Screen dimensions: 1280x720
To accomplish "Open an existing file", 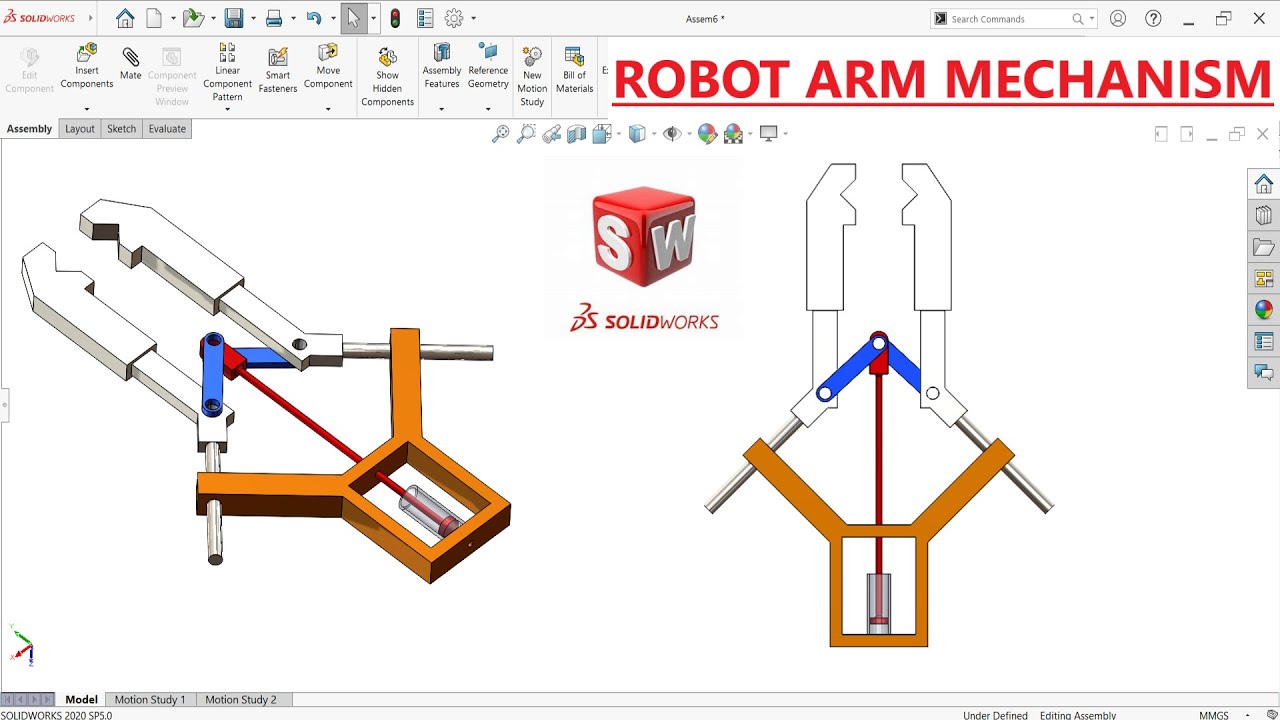I will tap(192, 18).
